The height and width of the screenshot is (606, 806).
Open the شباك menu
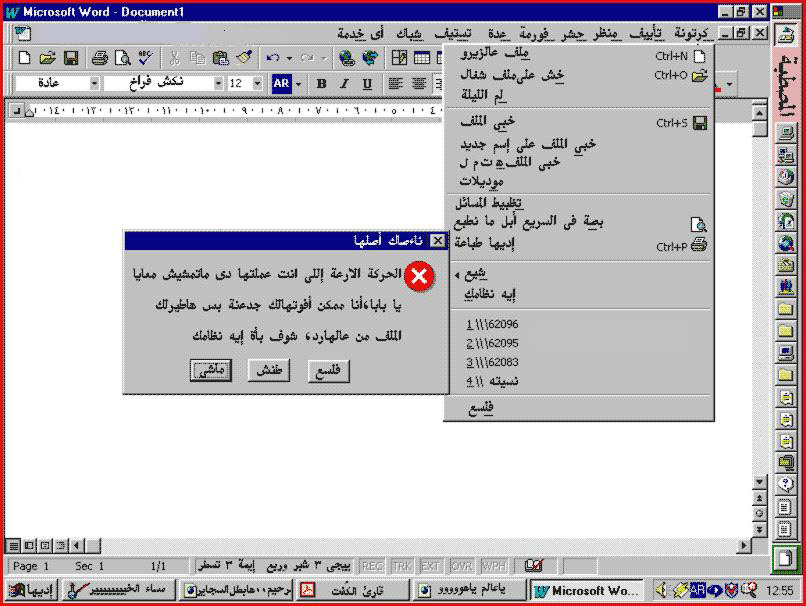point(410,34)
